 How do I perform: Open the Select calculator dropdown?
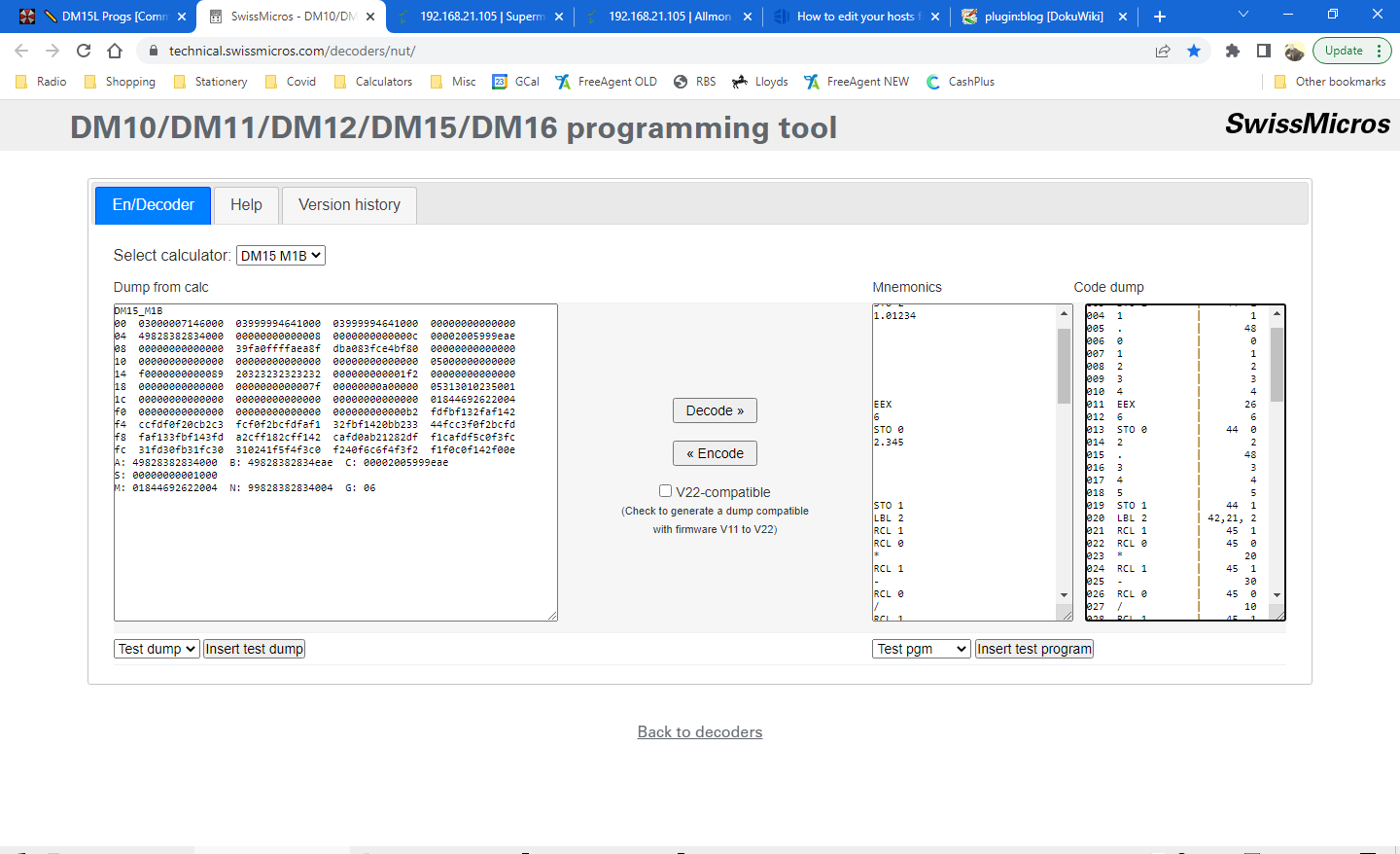coord(280,255)
